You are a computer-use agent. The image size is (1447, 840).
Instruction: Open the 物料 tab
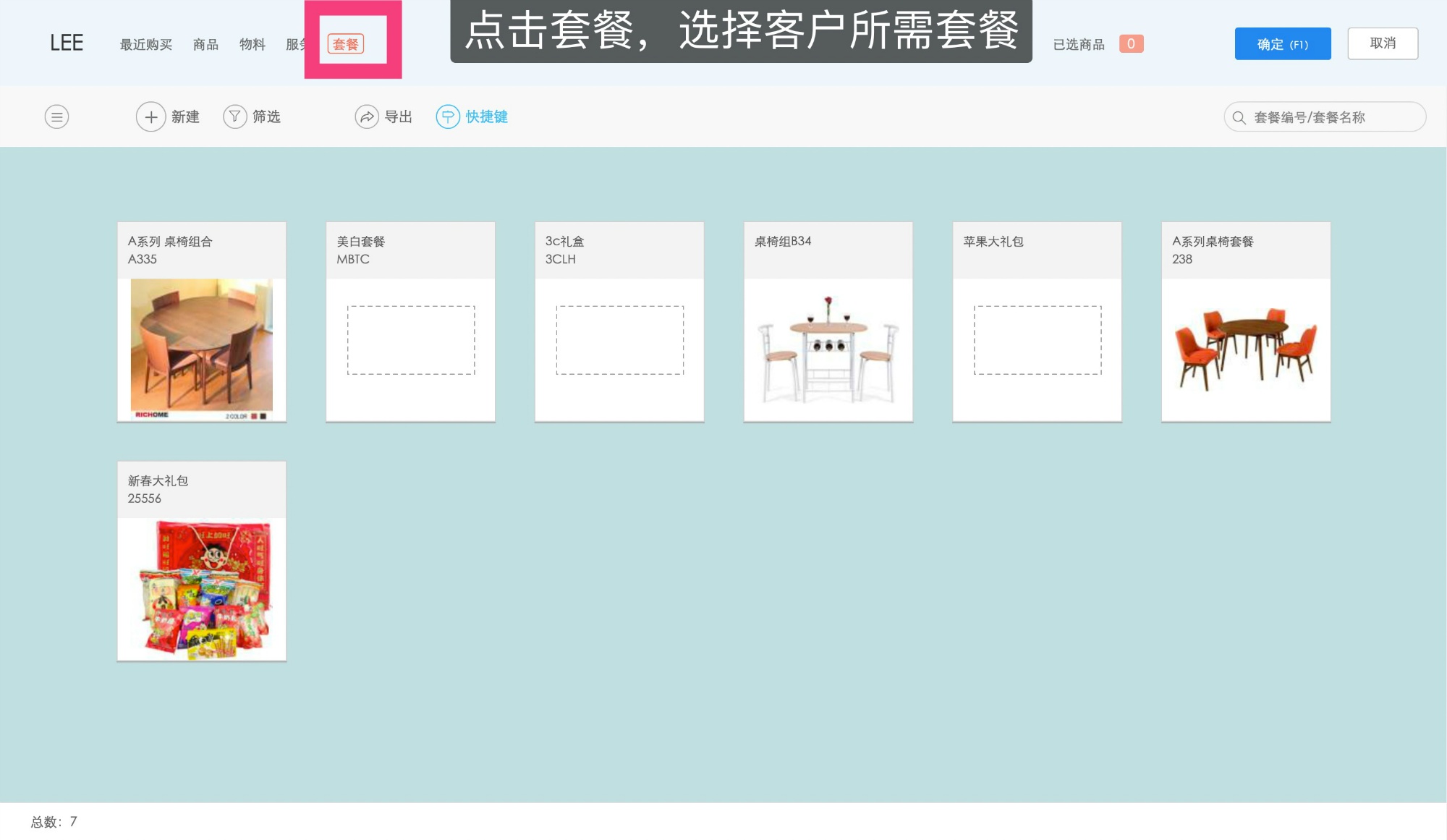click(251, 44)
